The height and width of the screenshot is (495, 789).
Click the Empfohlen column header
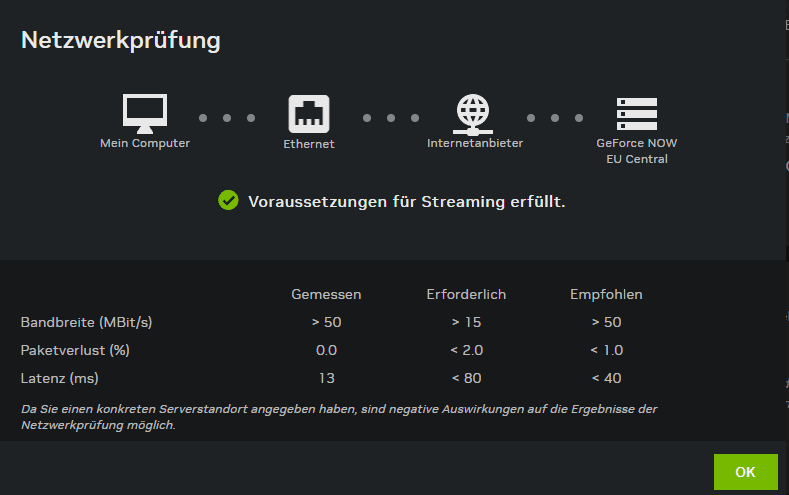pyautogui.click(x=606, y=294)
